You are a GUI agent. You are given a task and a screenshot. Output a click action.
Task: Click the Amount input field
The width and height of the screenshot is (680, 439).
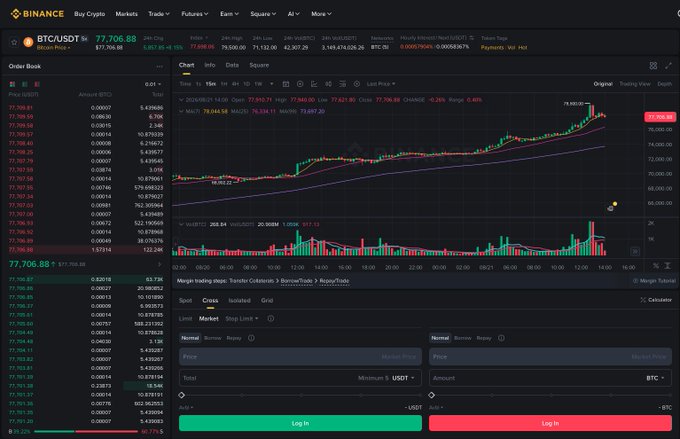pos(550,378)
